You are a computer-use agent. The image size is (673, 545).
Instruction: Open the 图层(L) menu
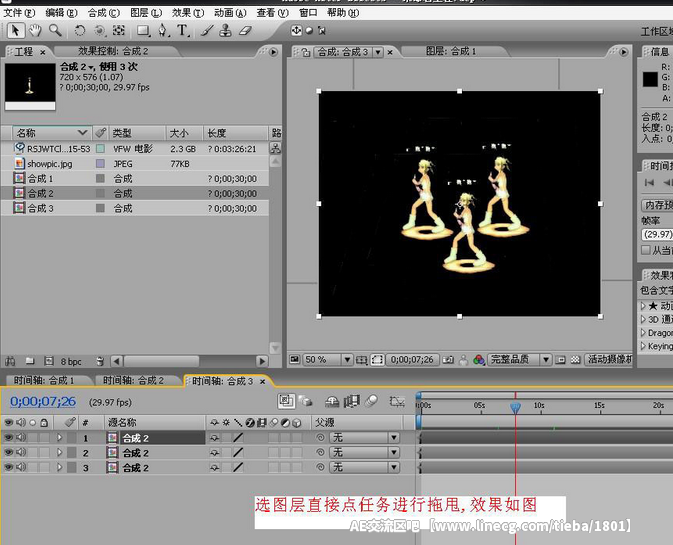tap(146, 13)
